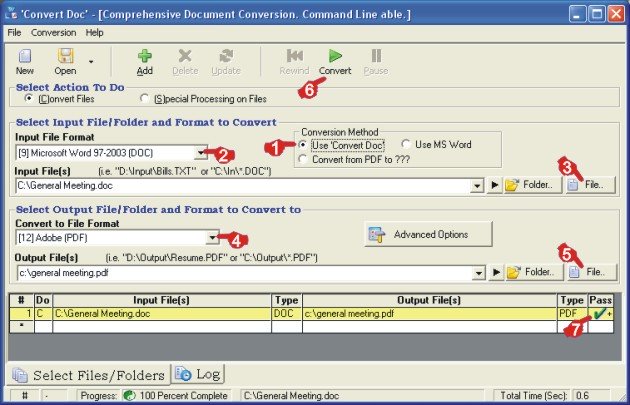Minimize the Convert Doc window
Viewport: 630px width, 405px height.
(x=577, y=14)
